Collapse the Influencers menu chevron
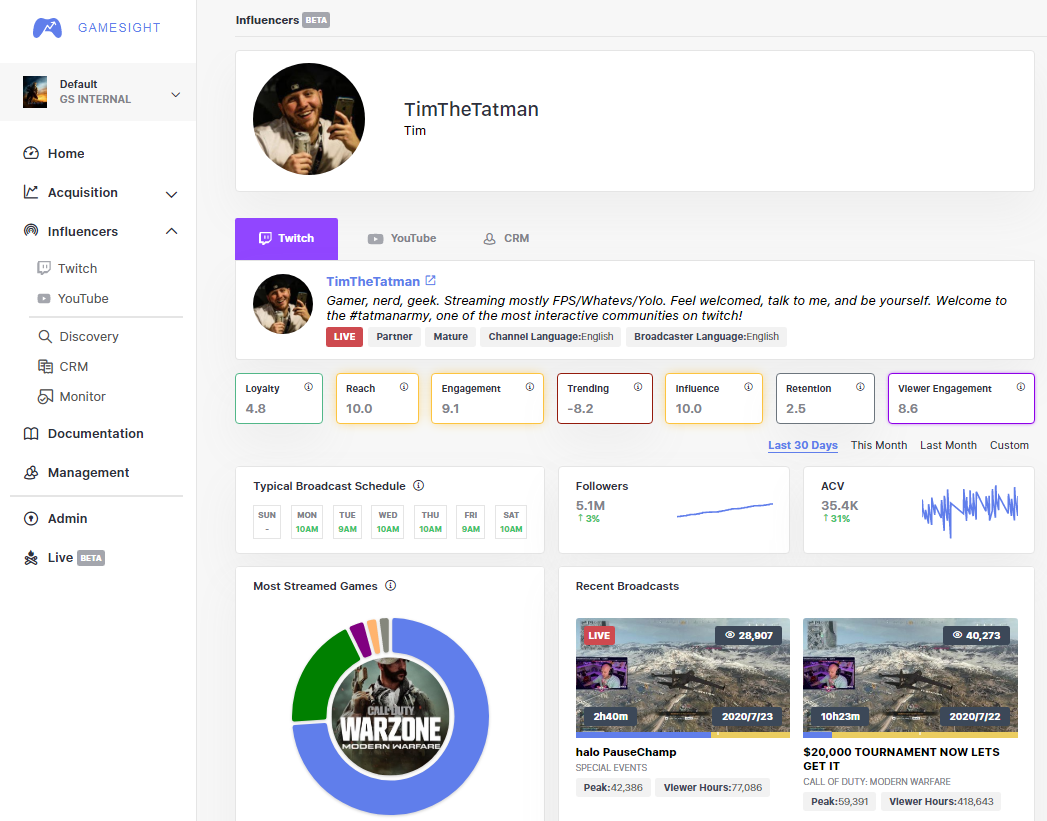 click(172, 231)
